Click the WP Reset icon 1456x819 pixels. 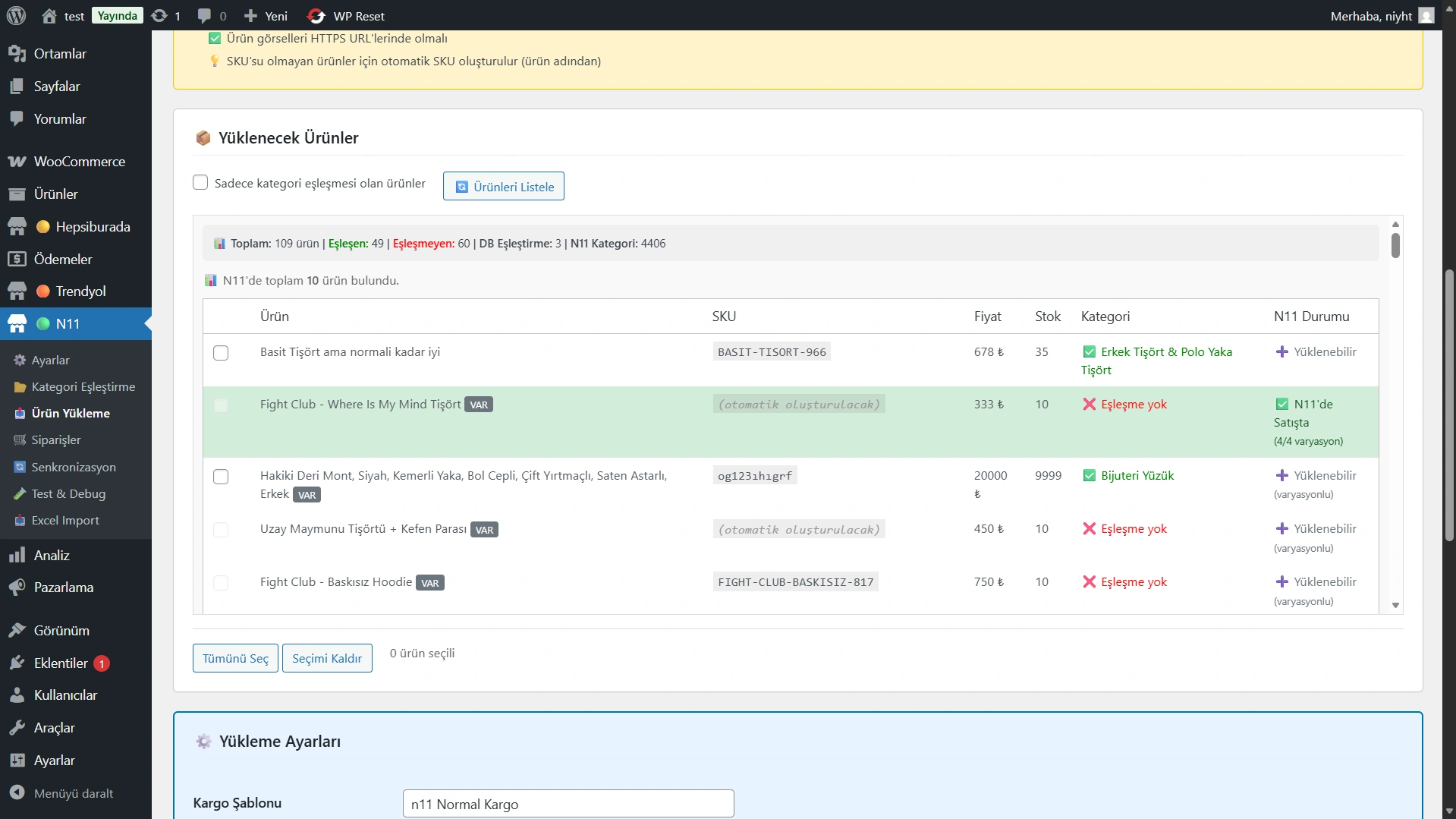(316, 16)
